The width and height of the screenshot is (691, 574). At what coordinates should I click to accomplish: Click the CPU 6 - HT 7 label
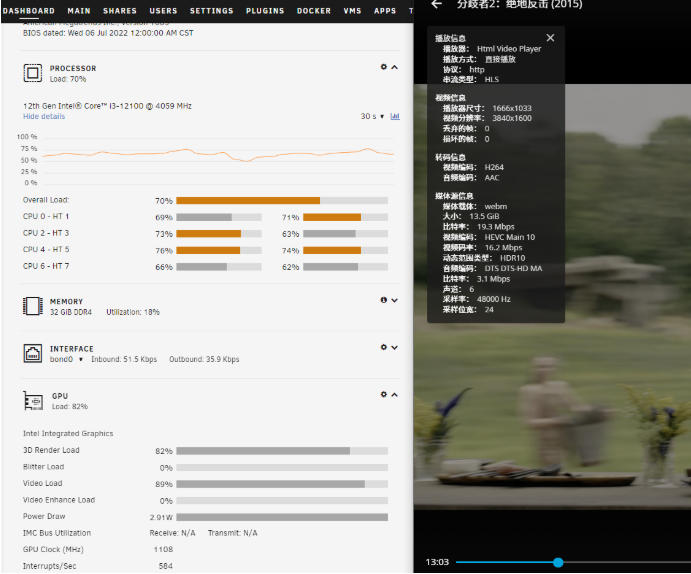point(46,266)
